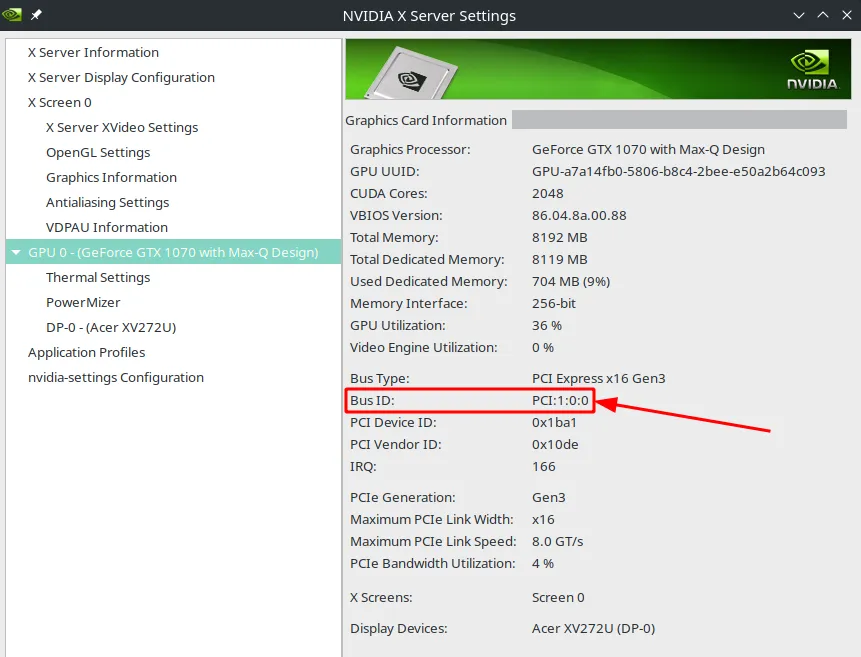Select PowerMizer in the sidebar
The height and width of the screenshot is (657, 861).
(83, 302)
